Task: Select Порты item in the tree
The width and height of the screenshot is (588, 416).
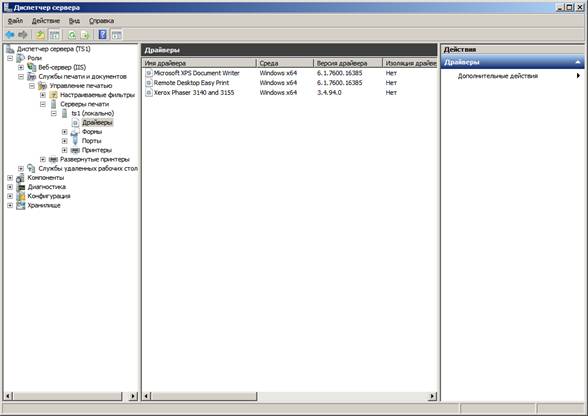Action: (92, 141)
